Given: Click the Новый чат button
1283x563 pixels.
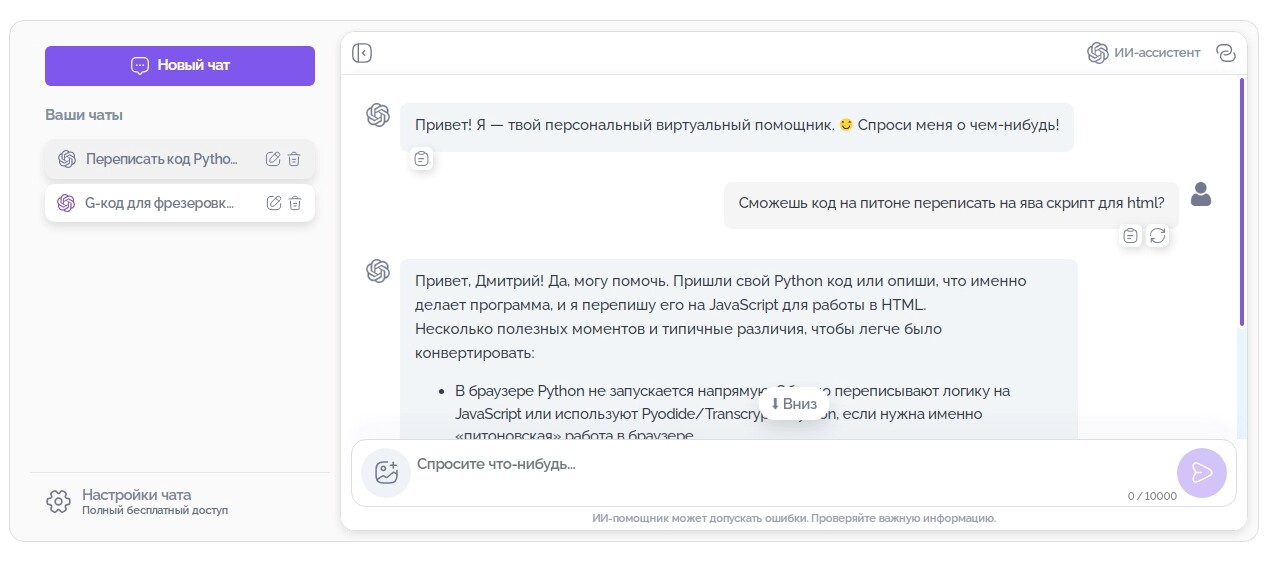Looking at the screenshot, I should pyautogui.click(x=180, y=66).
